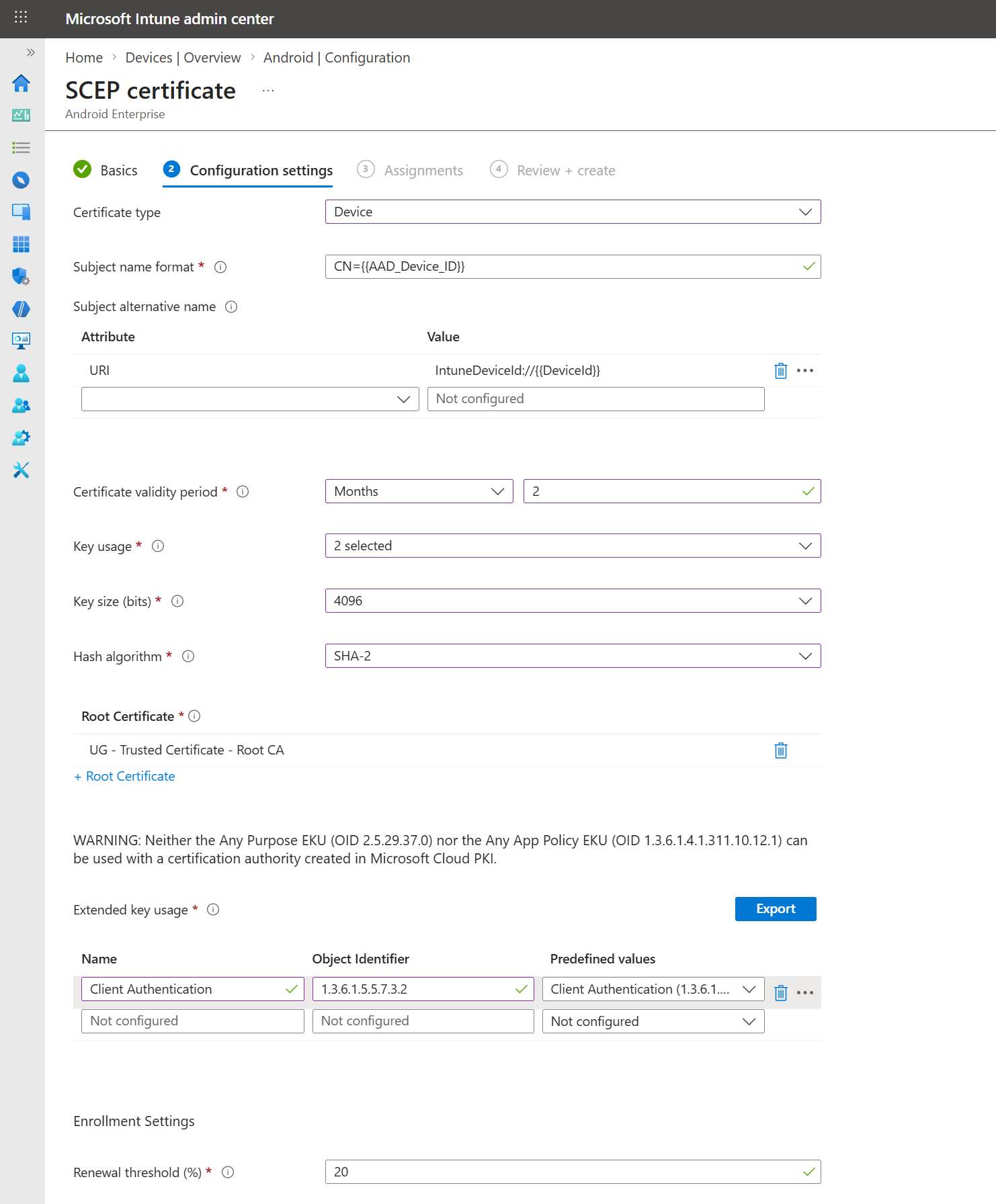This screenshot has width=996, height=1204.
Task: Show info for Subject alternative name
Action: coord(231,307)
